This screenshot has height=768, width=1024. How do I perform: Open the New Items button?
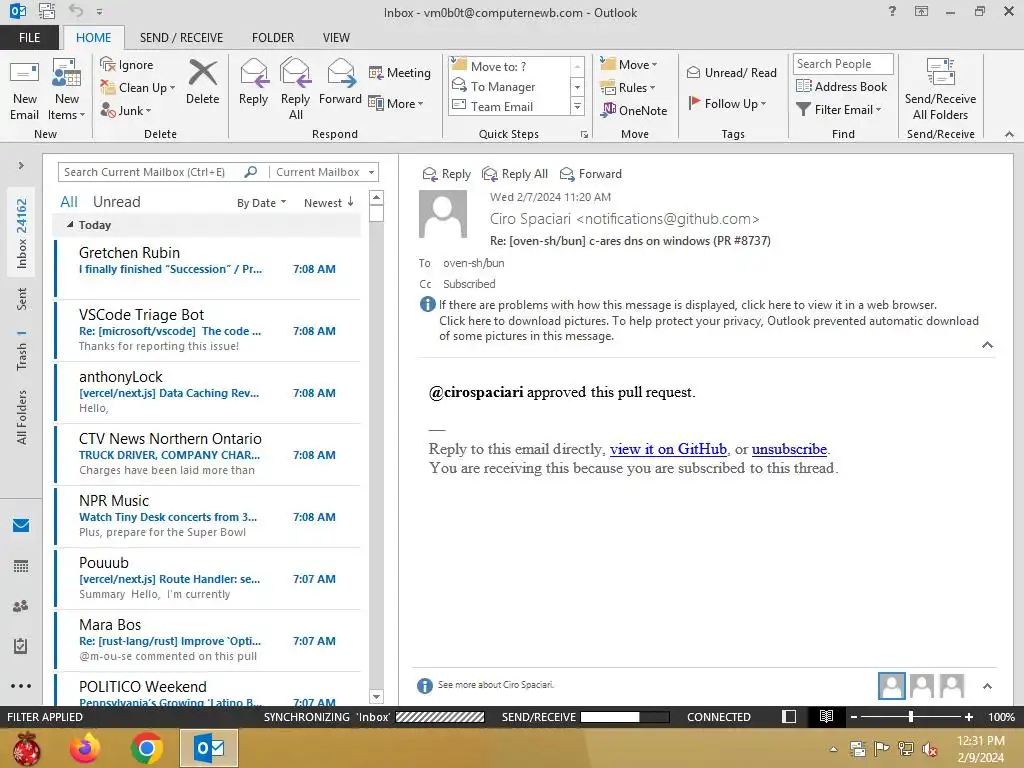pyautogui.click(x=67, y=91)
